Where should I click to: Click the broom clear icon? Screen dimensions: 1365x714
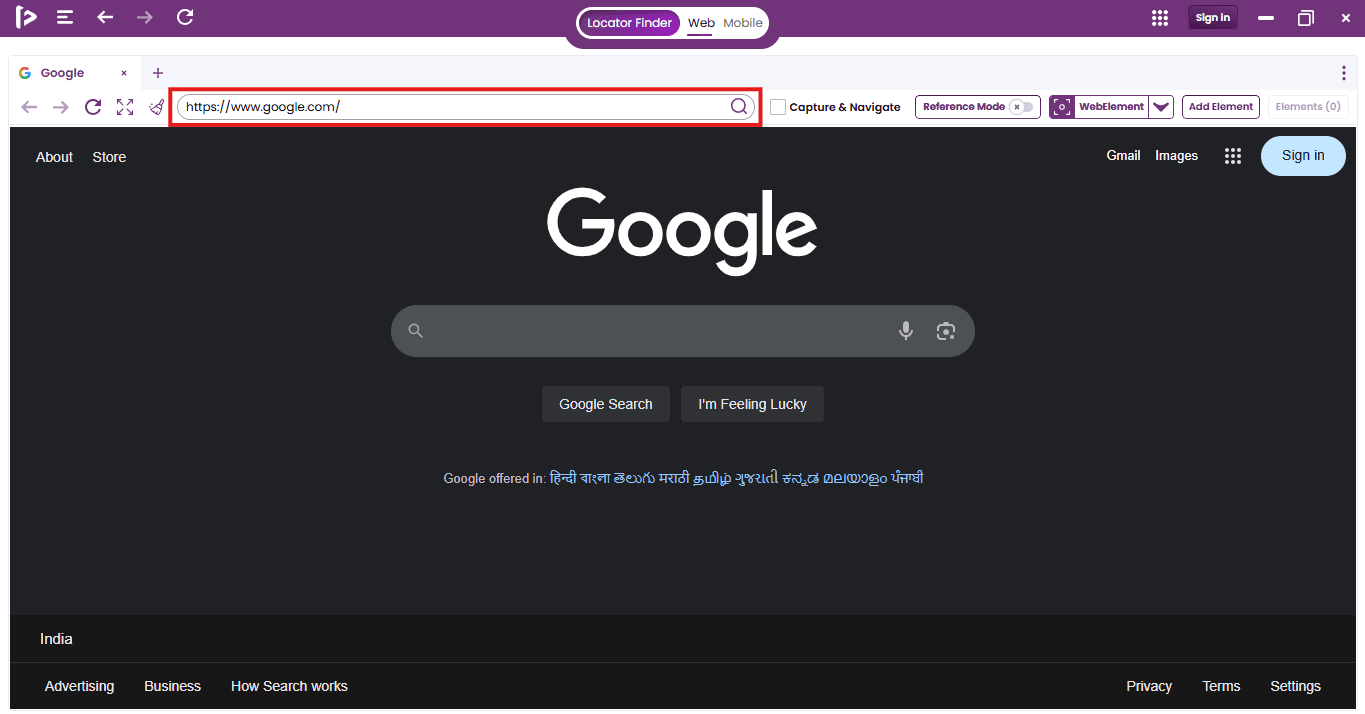pos(157,107)
